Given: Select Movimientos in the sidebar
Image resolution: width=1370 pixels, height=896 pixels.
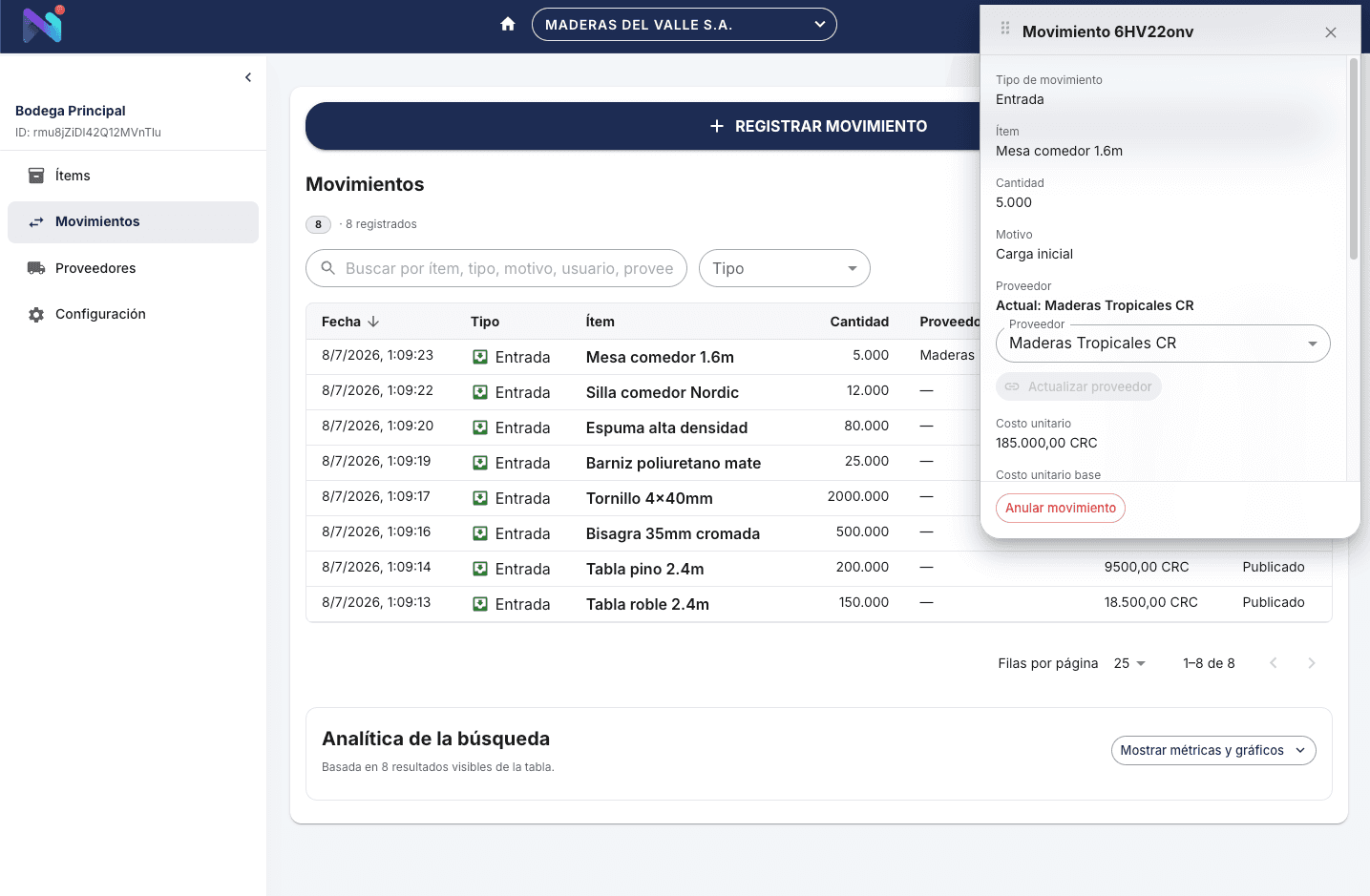Looking at the screenshot, I should pyautogui.click(x=133, y=222).
